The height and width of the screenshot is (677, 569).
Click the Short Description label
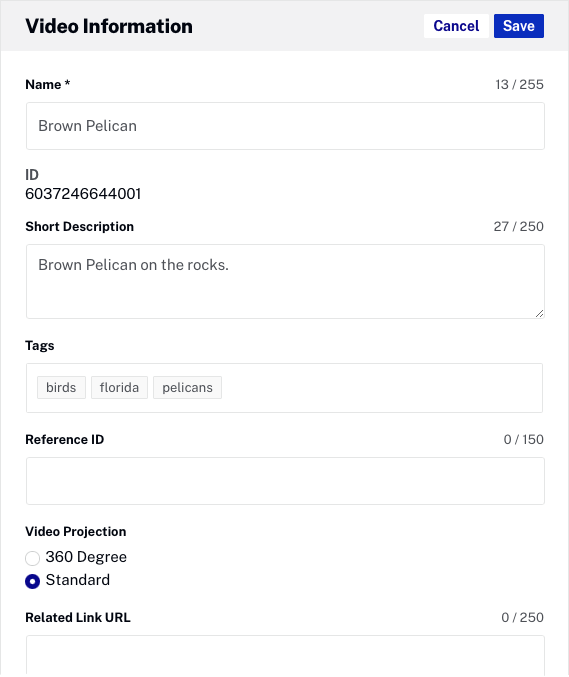click(79, 227)
